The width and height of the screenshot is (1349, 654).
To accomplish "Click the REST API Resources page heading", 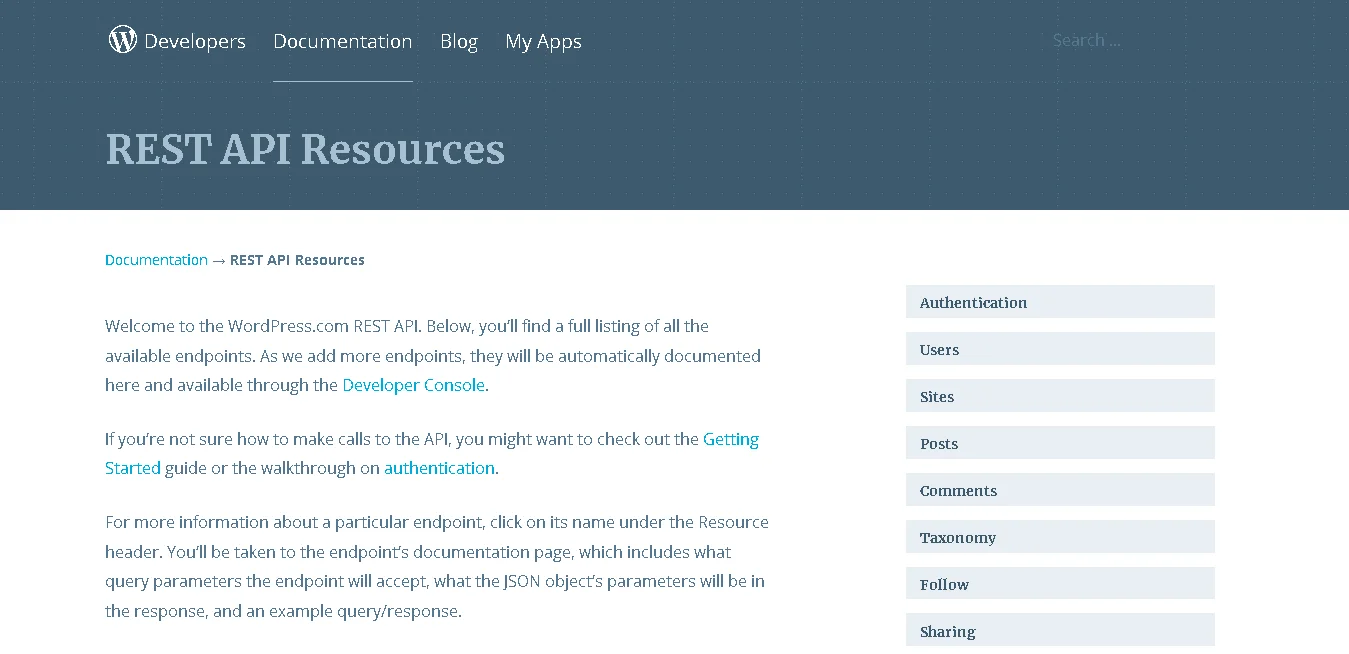I will [305, 149].
